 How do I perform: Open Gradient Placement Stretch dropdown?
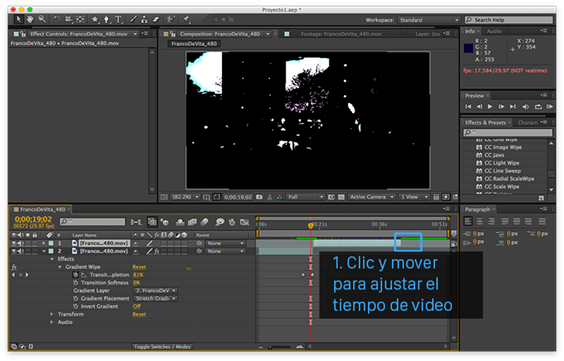click(155, 298)
